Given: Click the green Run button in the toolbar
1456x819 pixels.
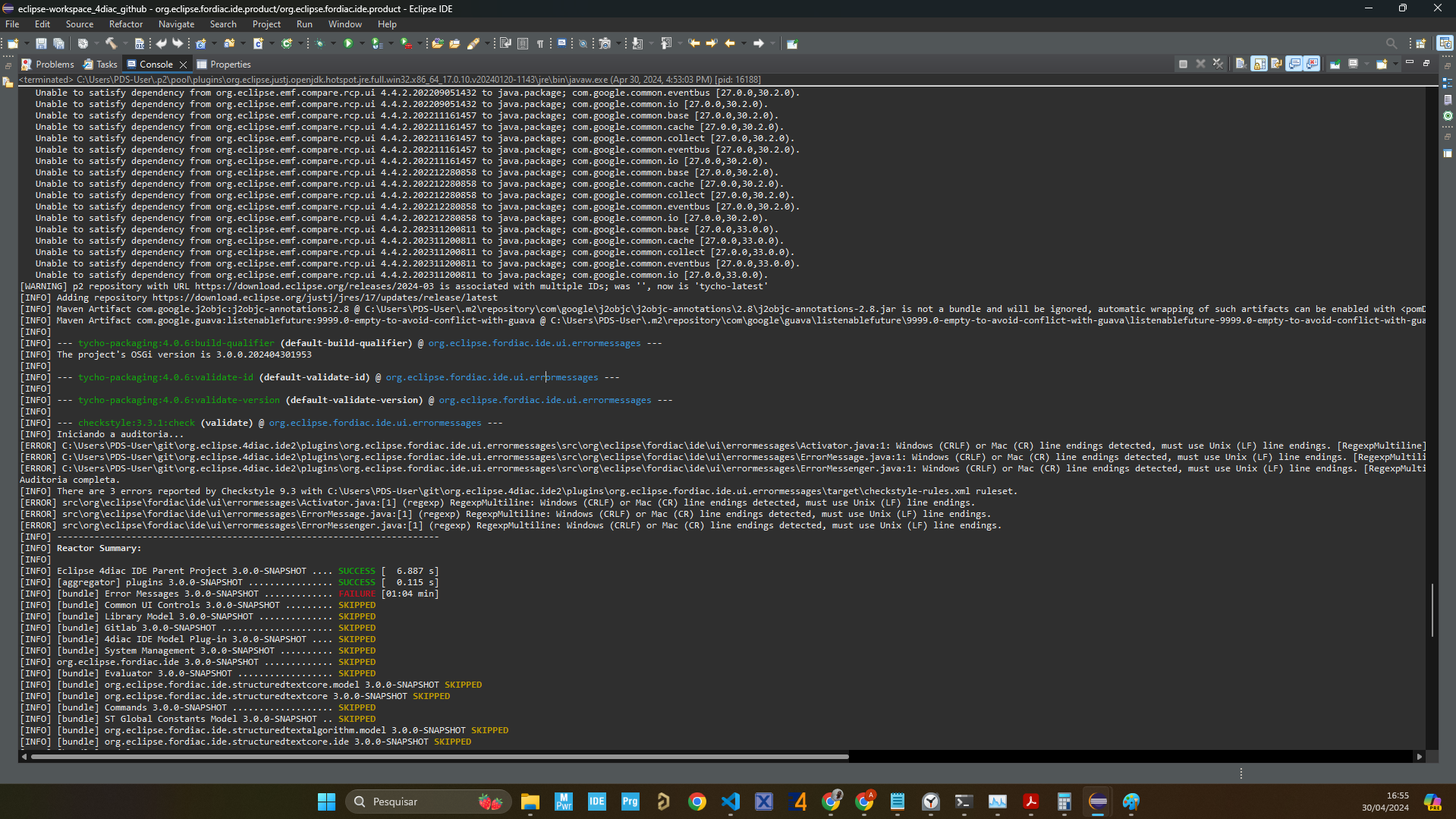Looking at the screenshot, I should [x=348, y=43].
